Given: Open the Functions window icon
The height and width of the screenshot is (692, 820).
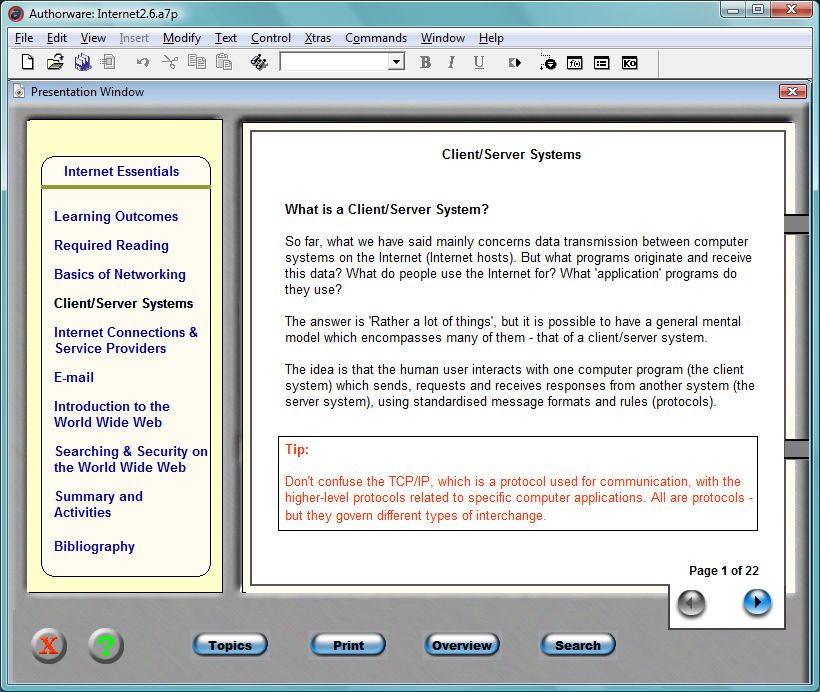Looking at the screenshot, I should point(574,63).
